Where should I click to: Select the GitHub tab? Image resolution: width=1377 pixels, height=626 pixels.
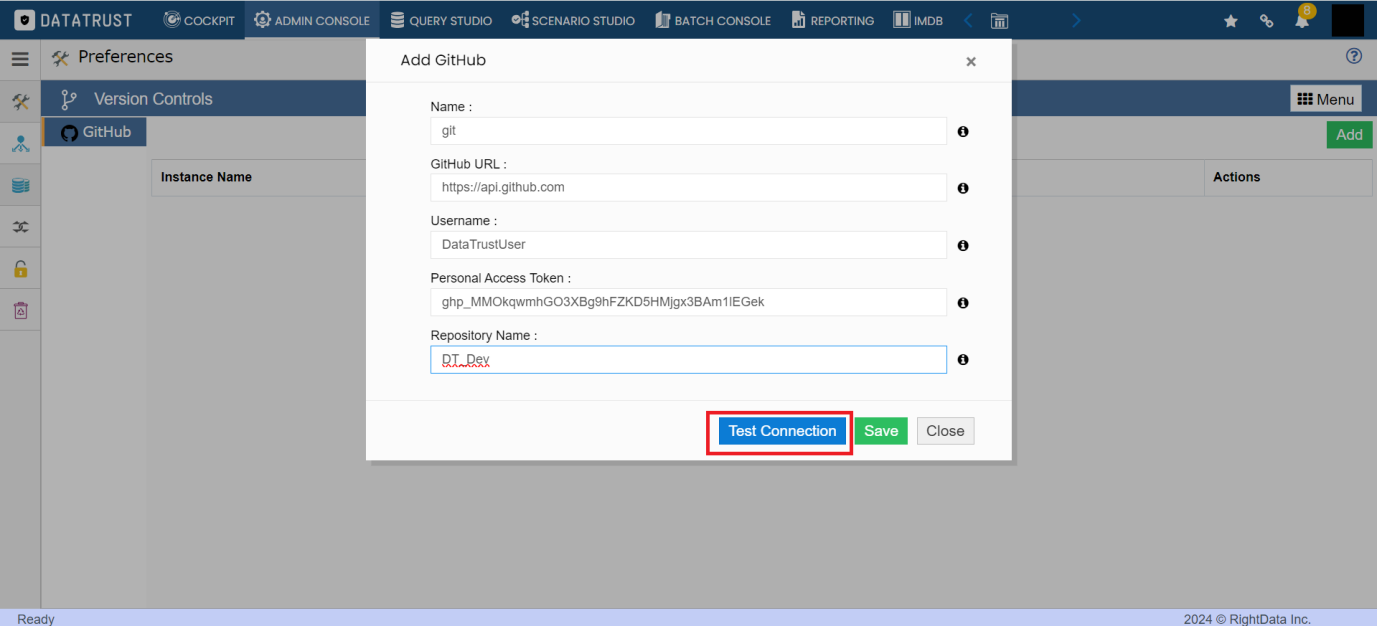pos(95,132)
